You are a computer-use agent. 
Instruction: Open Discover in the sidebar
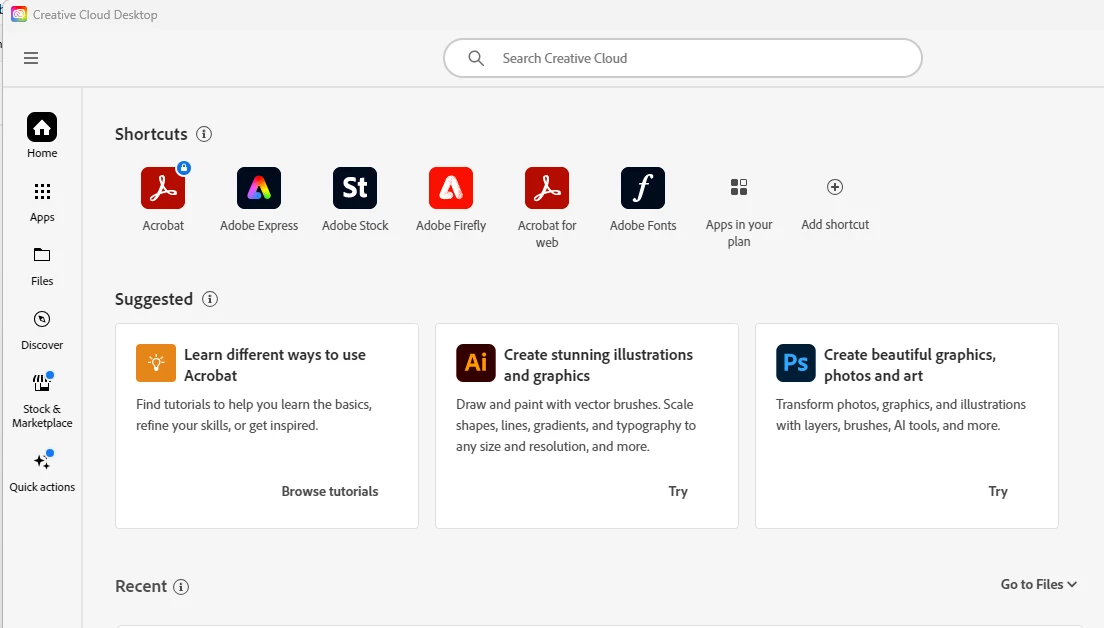point(42,330)
